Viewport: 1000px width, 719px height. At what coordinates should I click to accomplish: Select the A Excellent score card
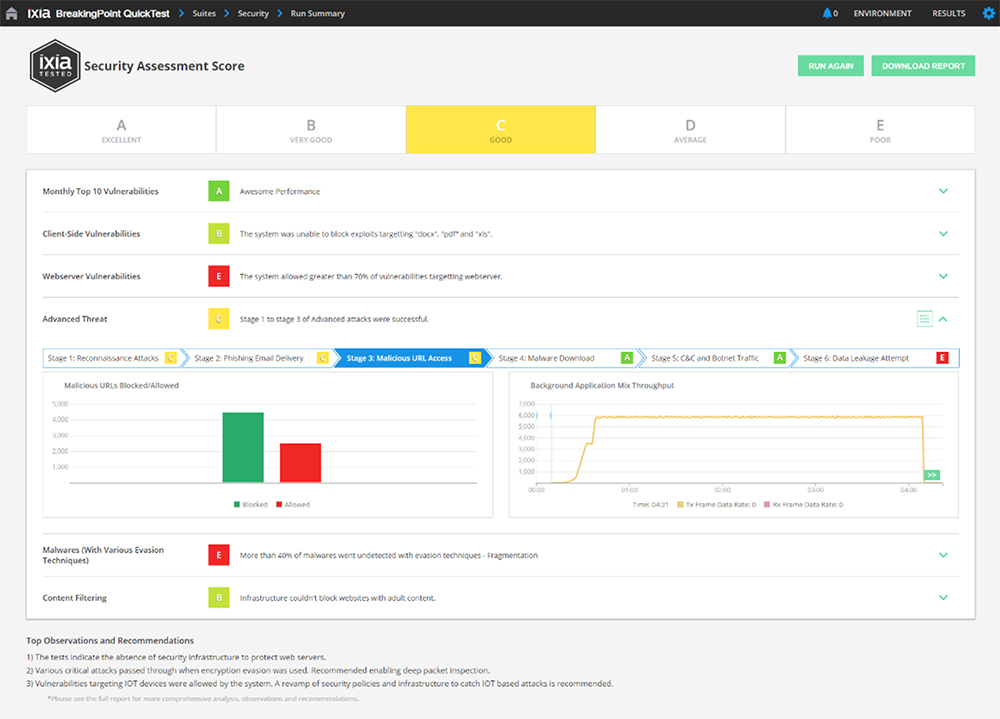pyautogui.click(x=121, y=130)
